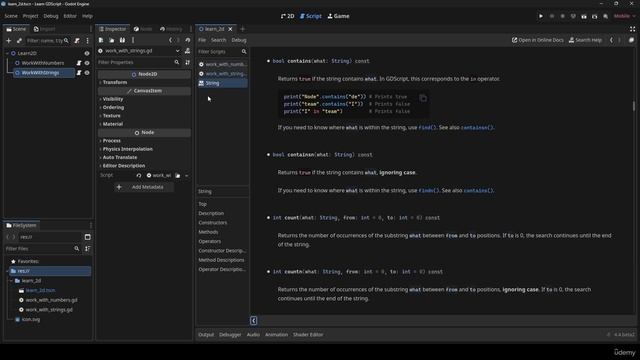Open the Inspector property sort/options icon

pyautogui.click(x=187, y=62)
